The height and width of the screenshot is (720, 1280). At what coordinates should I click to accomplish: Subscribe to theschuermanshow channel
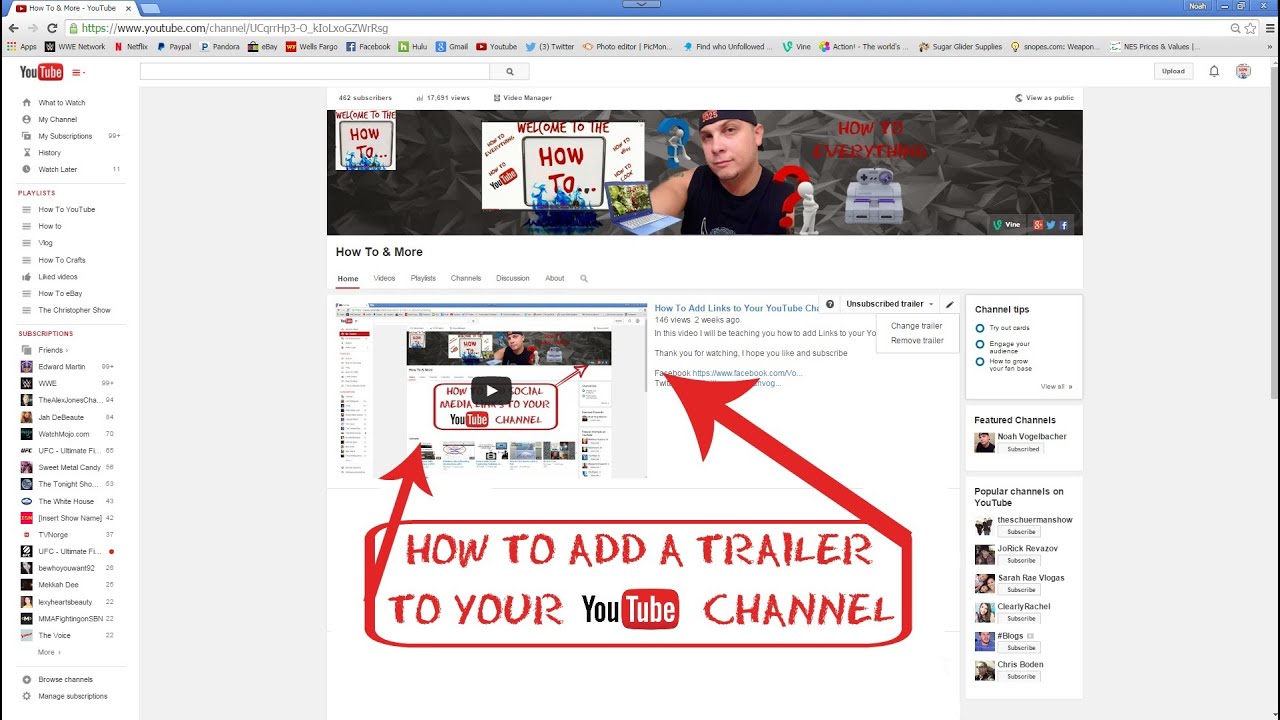click(x=1019, y=532)
